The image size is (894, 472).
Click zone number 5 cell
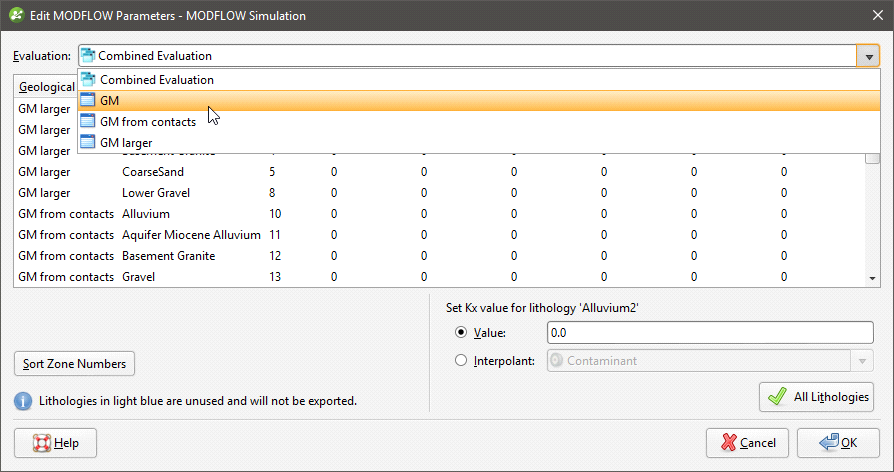point(272,172)
